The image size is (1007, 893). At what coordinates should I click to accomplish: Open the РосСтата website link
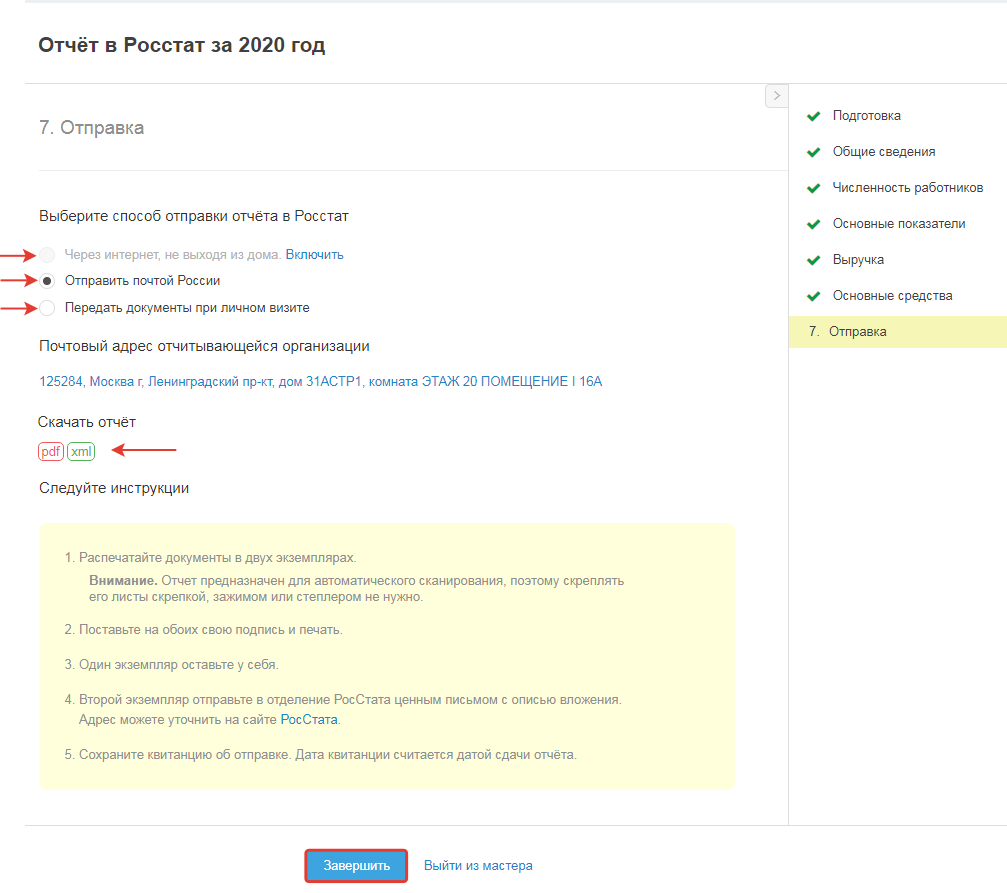tap(309, 719)
